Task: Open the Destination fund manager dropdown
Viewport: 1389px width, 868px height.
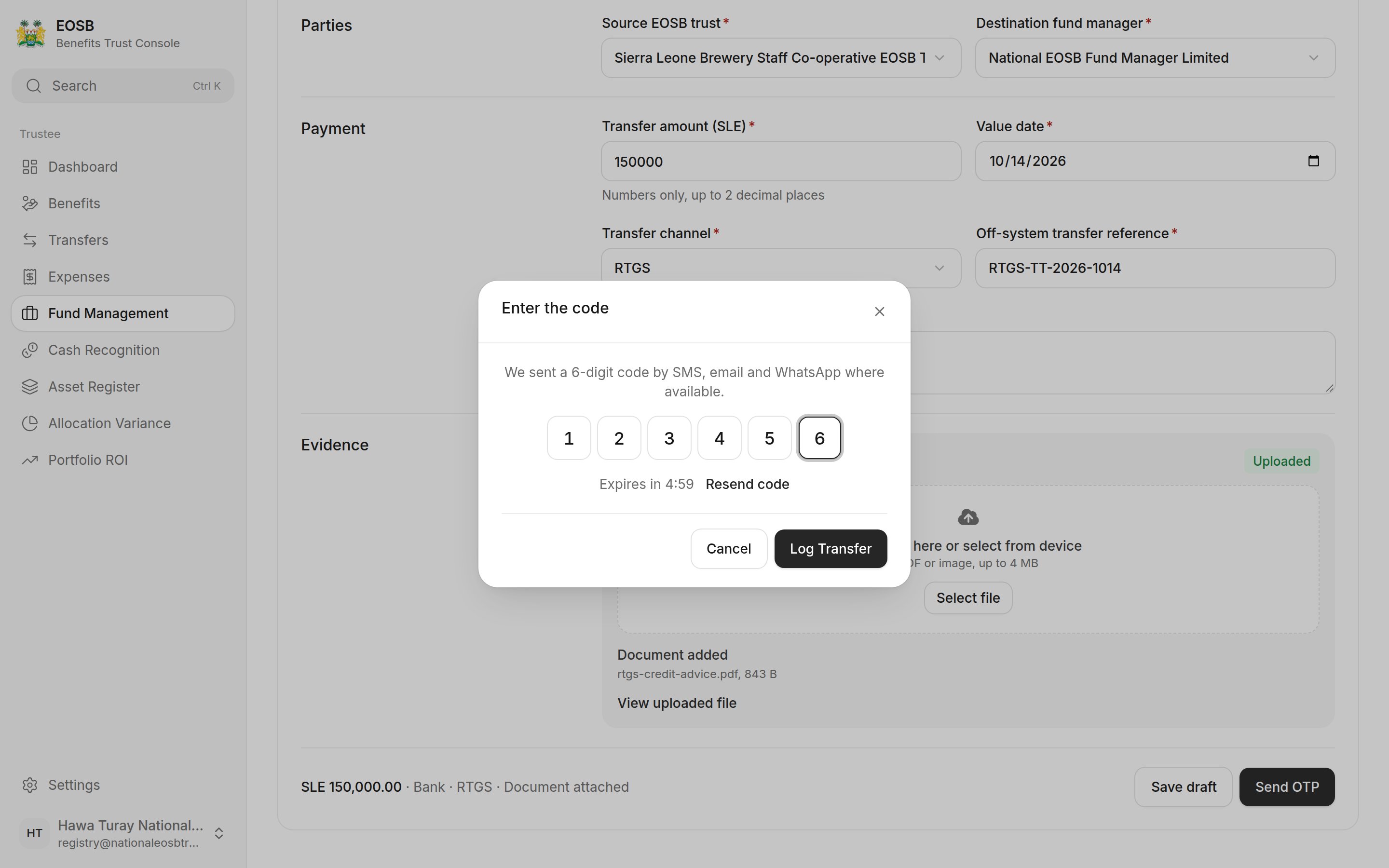Action: (x=1156, y=58)
